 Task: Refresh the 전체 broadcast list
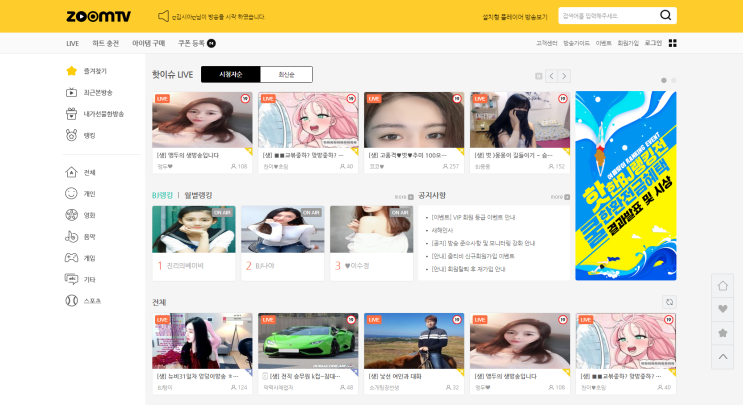point(669,302)
